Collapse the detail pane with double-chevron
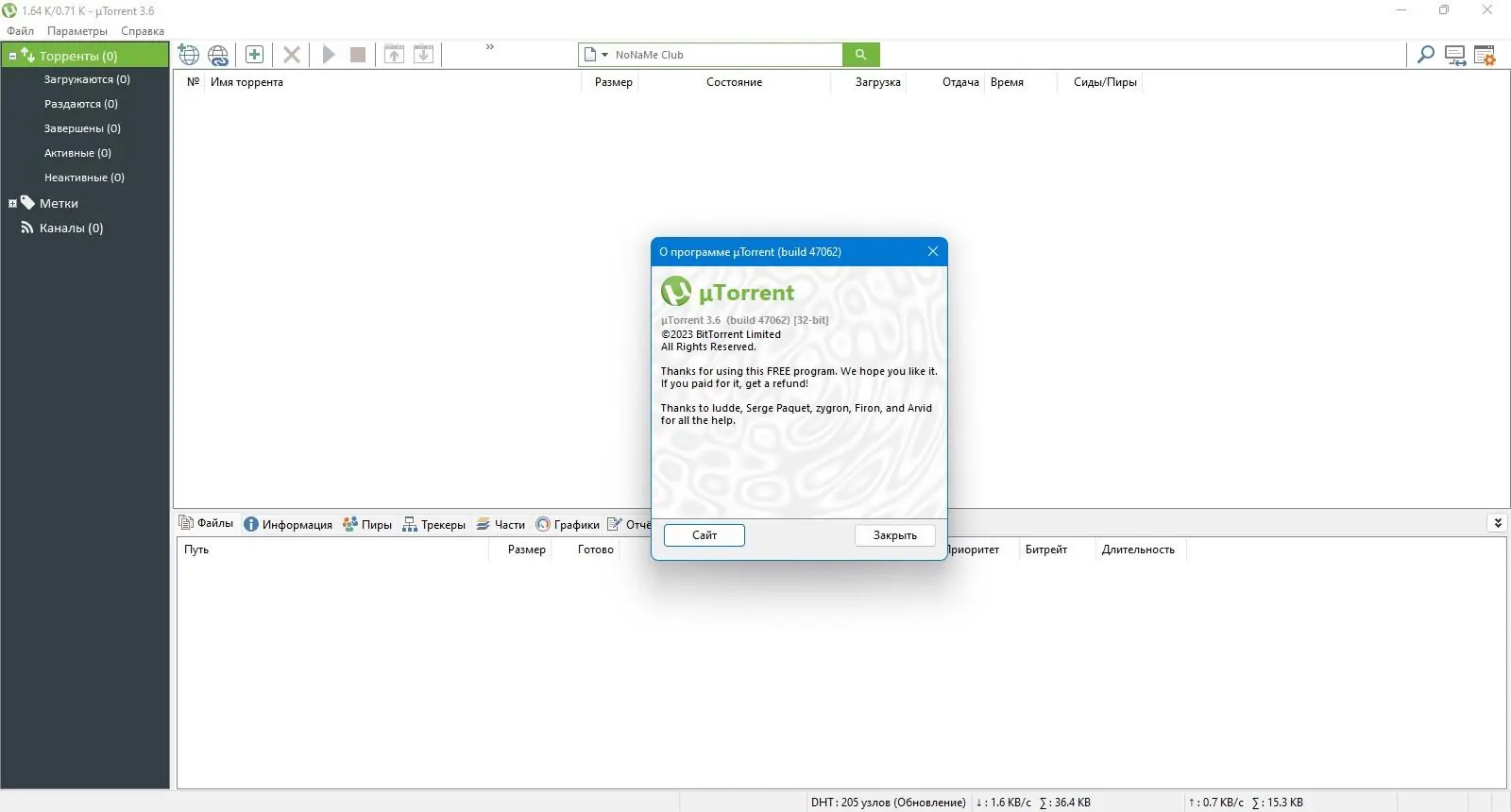Screen dimensions: 1511x812 1498,523
